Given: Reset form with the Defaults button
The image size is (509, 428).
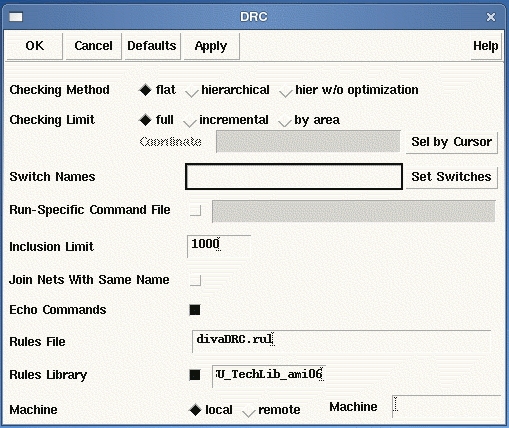Looking at the screenshot, I should (x=152, y=46).
